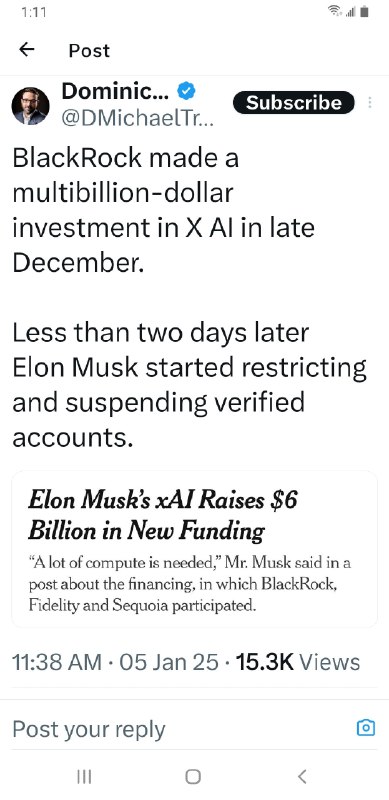Tap the Wi-Fi status icon
The width and height of the screenshot is (389, 800).
click(x=334, y=12)
